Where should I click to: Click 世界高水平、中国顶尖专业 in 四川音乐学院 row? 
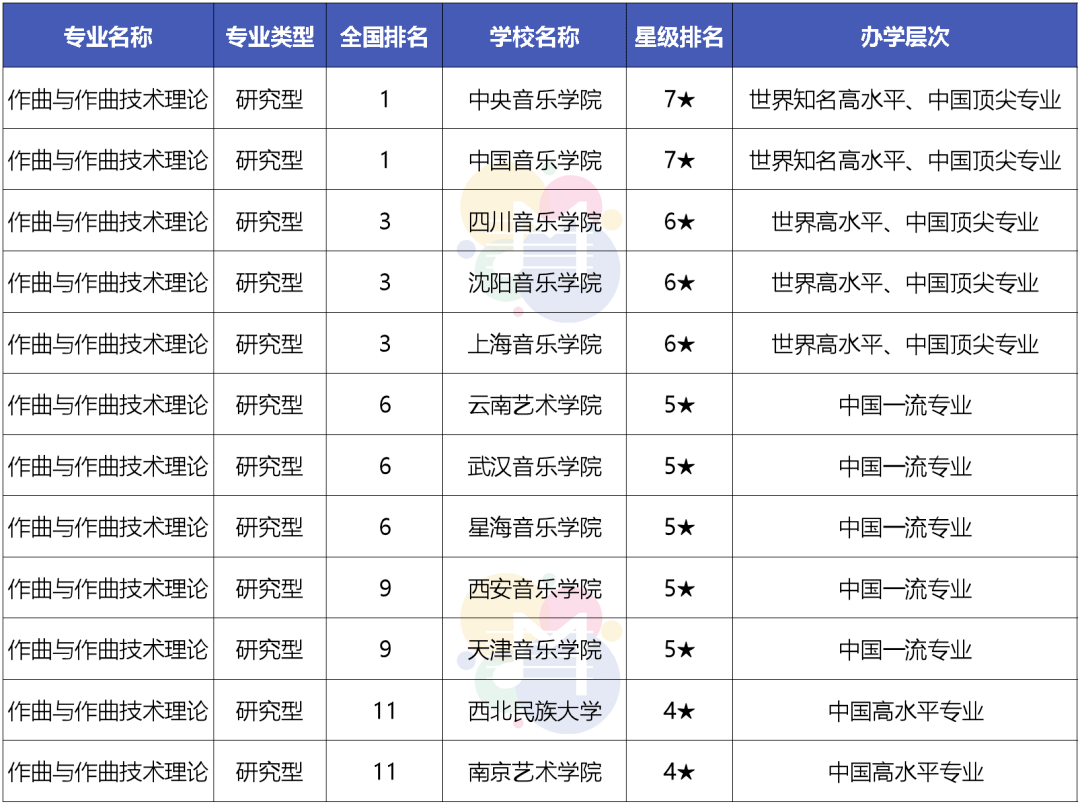point(905,222)
